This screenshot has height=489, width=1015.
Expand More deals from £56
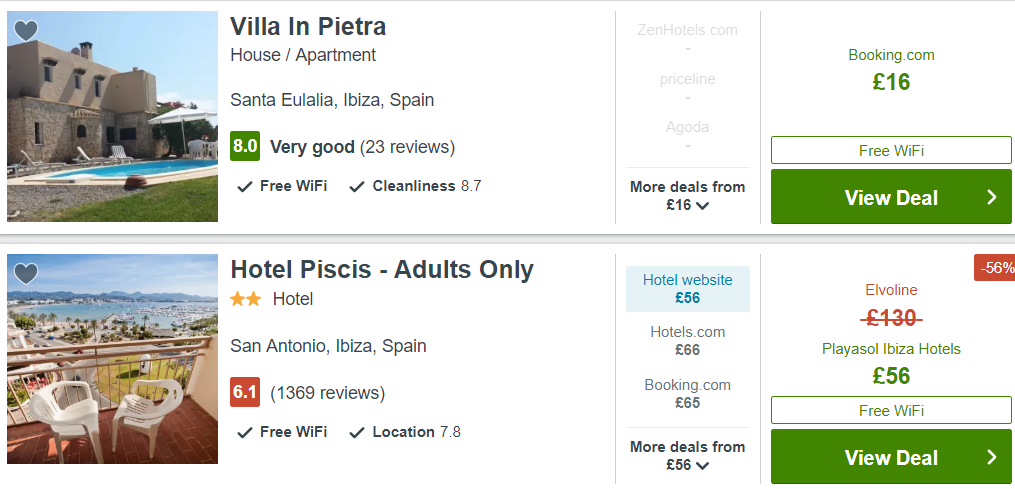[x=687, y=456]
